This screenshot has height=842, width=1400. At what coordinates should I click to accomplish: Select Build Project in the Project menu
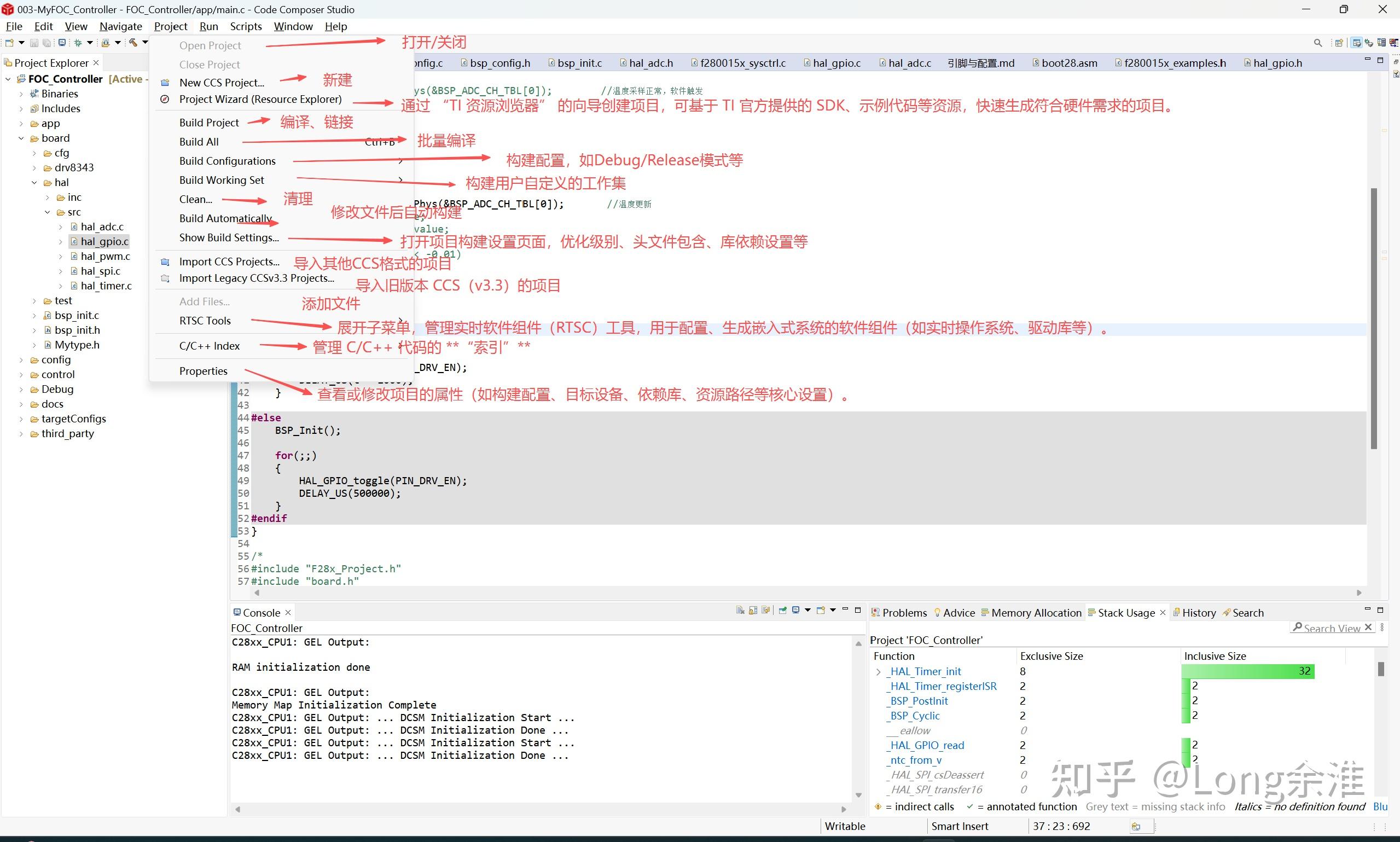click(209, 123)
